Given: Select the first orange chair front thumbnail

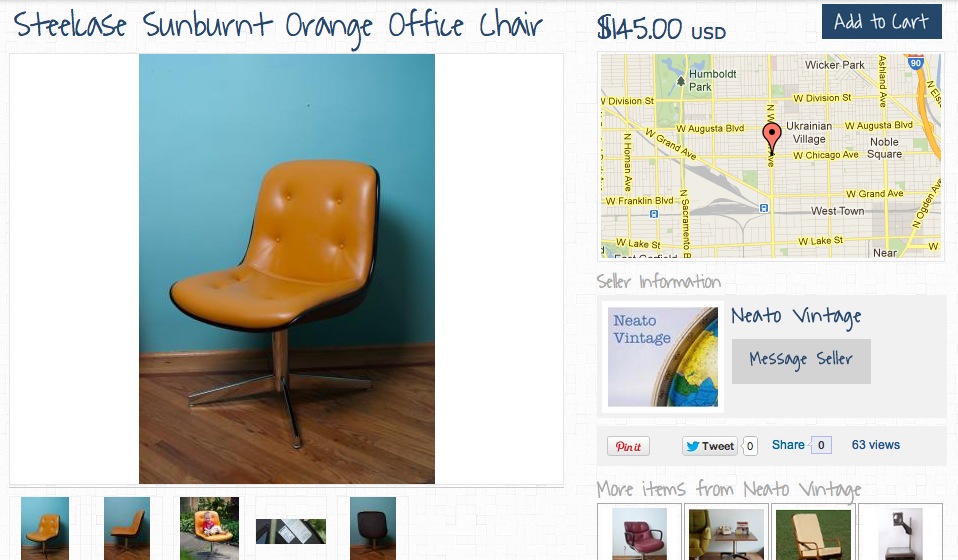Looking at the screenshot, I should [x=45, y=528].
